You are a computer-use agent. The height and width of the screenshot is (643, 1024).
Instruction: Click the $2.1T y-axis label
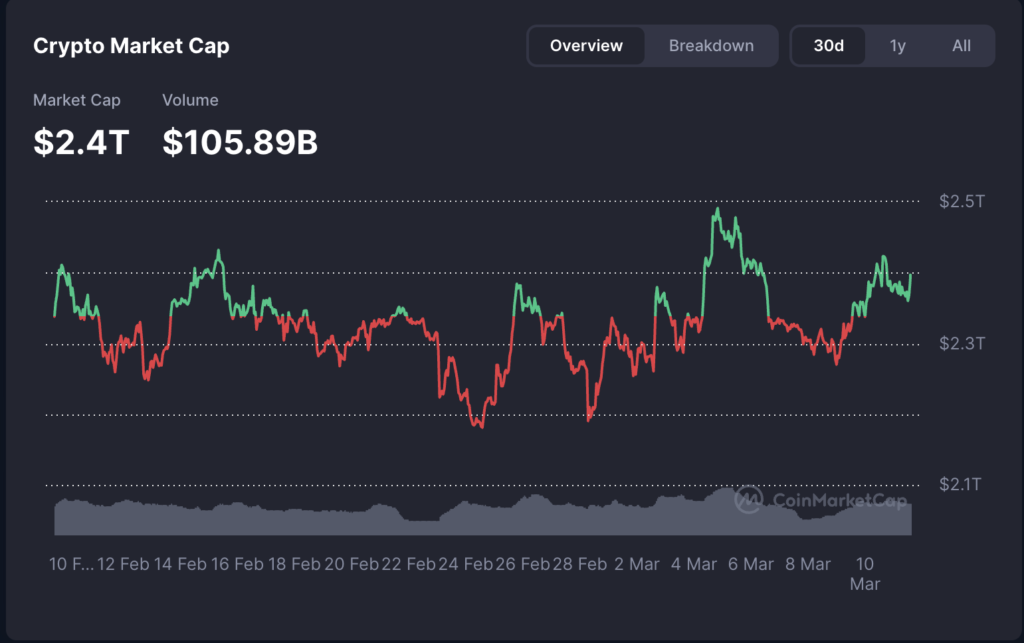tap(962, 485)
